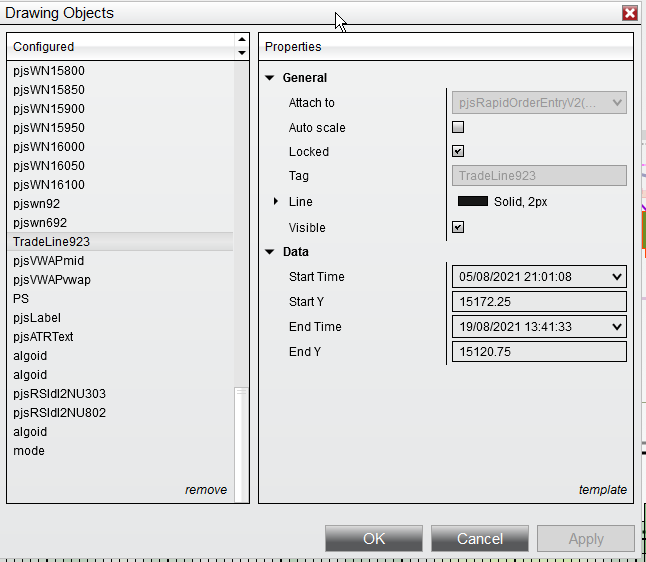Move selected object up with up arrow

[242, 40]
